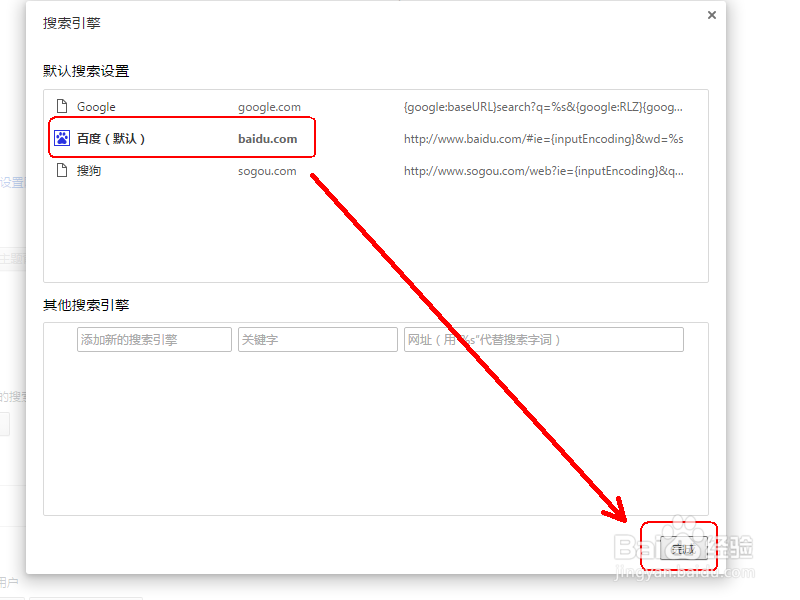Select the 搜狗 search engine entry
The width and height of the screenshot is (800, 600).
point(180,170)
